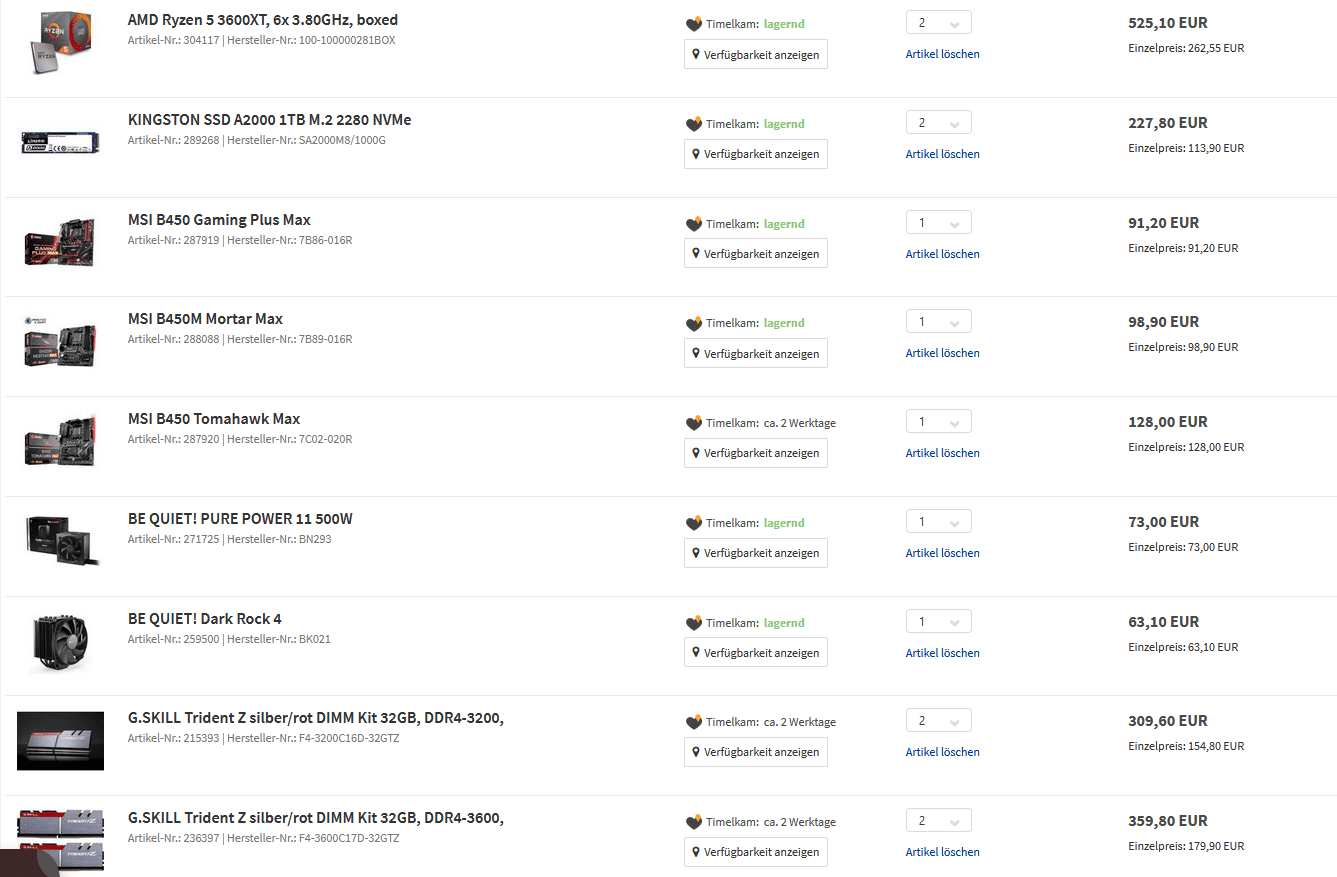Open quantity dropdown for Trident Z DDR4-3200
1337x877 pixels.
click(x=939, y=721)
